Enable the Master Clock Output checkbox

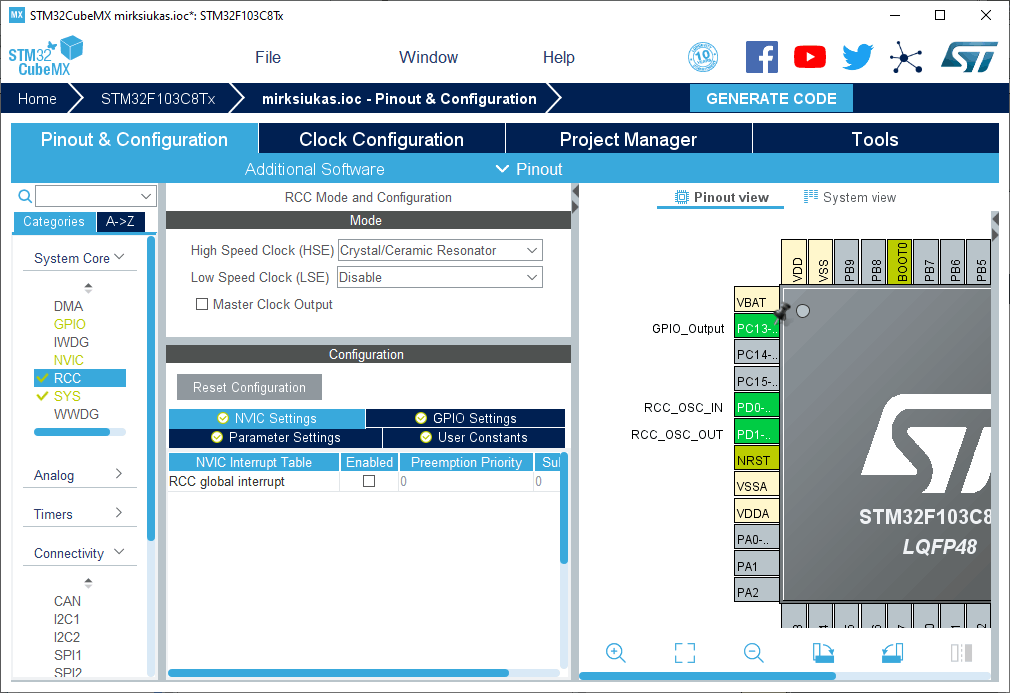pyautogui.click(x=202, y=304)
